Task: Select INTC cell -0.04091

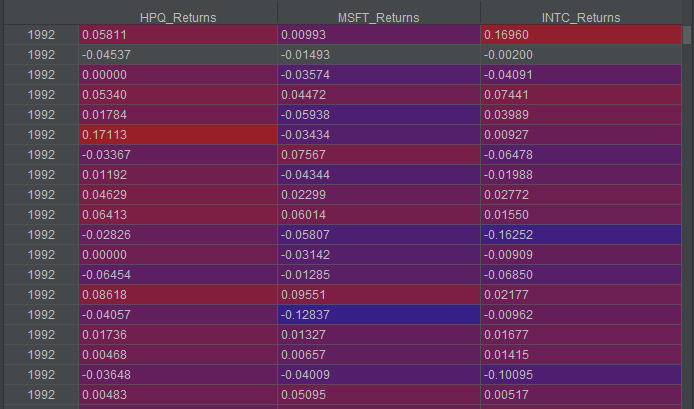Action: click(x=581, y=75)
